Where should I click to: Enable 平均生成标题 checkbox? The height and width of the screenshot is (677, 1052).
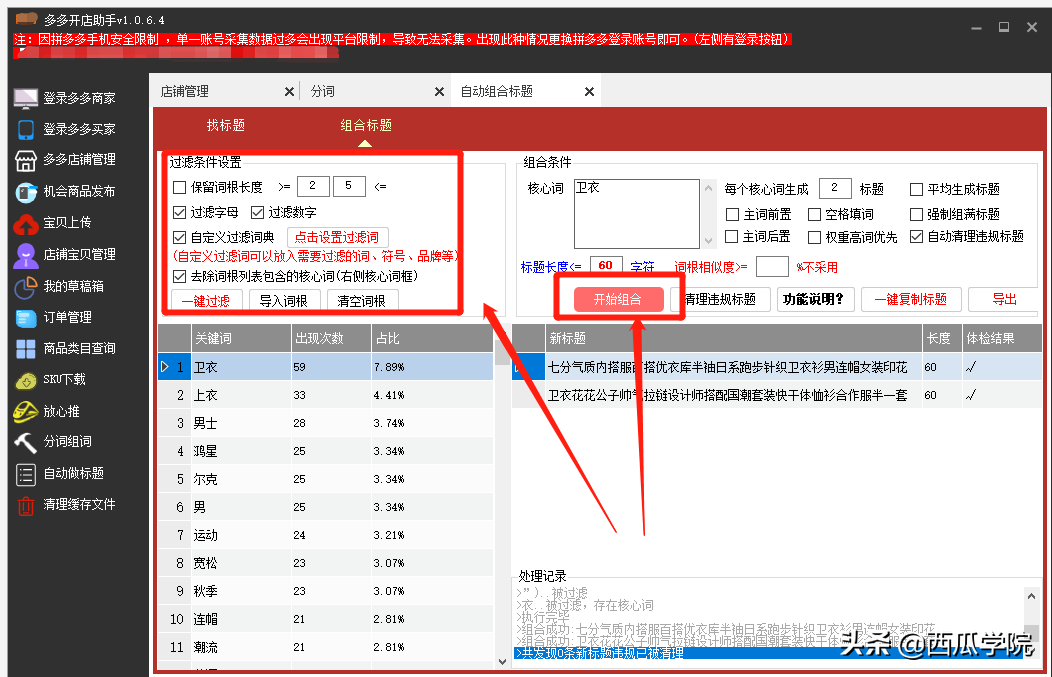(916, 190)
